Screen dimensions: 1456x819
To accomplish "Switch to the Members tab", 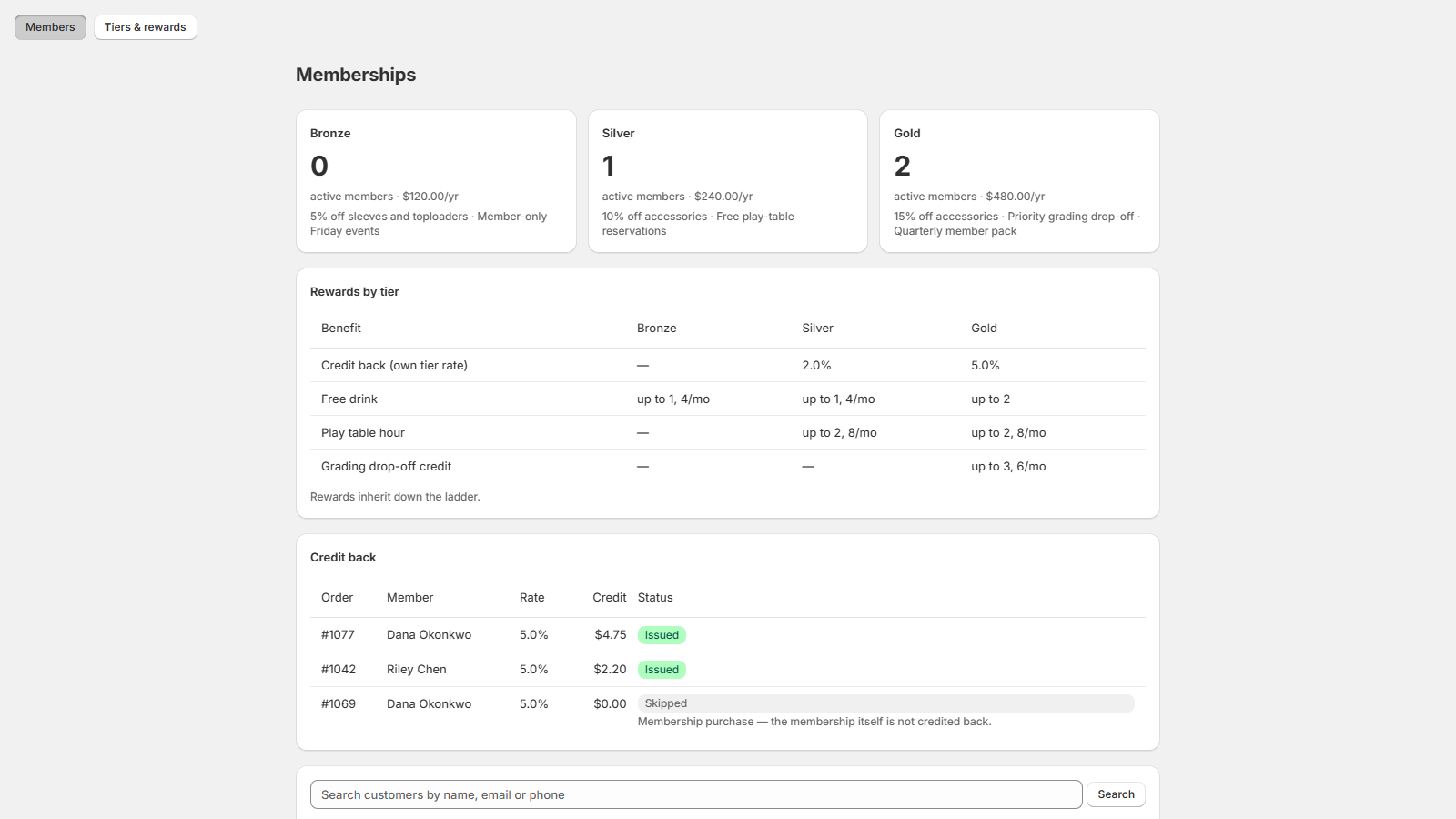I will [x=50, y=27].
